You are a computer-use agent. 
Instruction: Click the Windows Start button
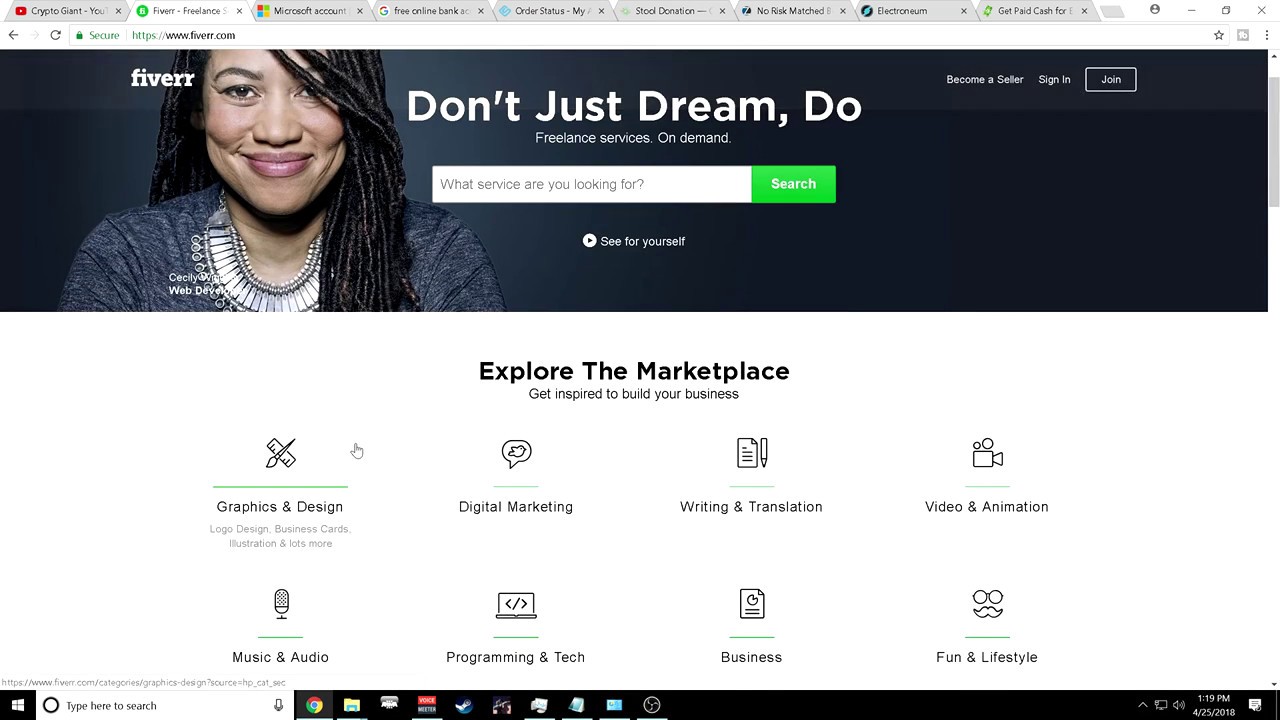[18, 705]
